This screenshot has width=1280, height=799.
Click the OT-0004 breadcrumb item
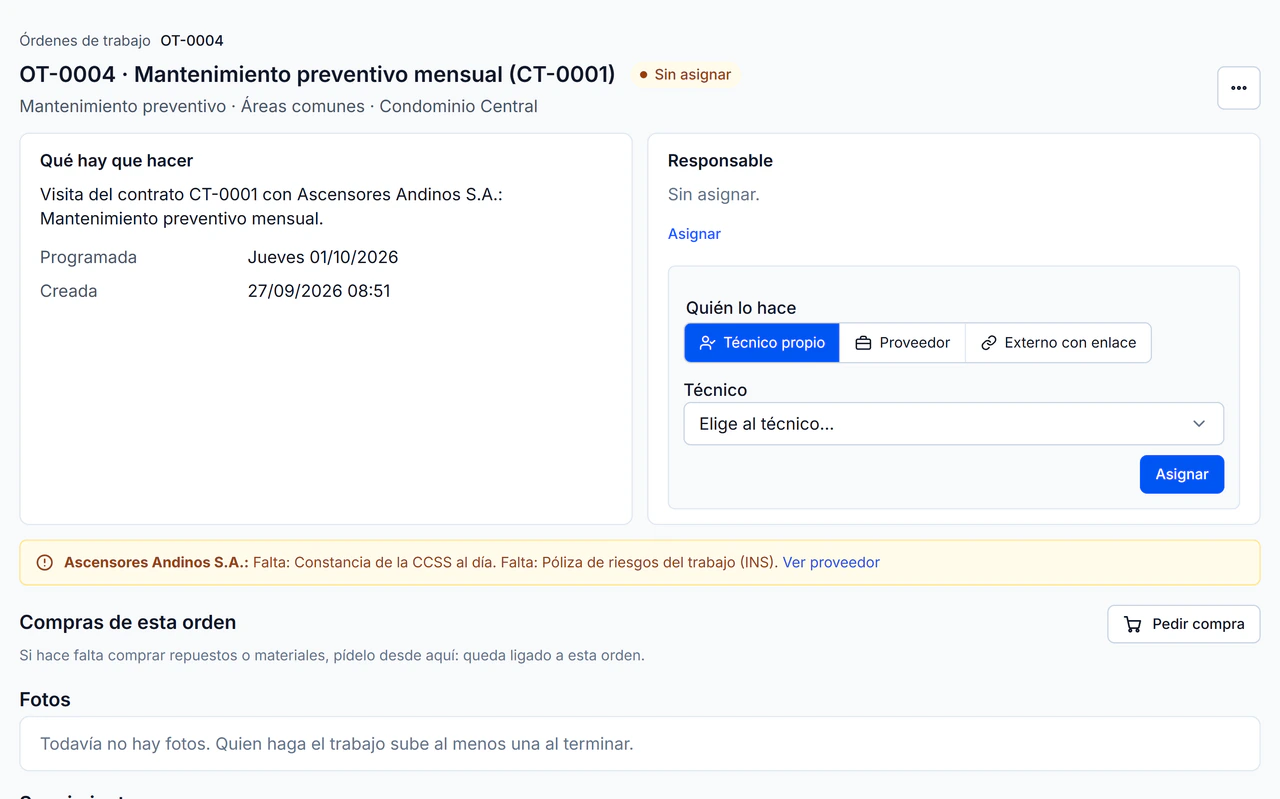192,41
